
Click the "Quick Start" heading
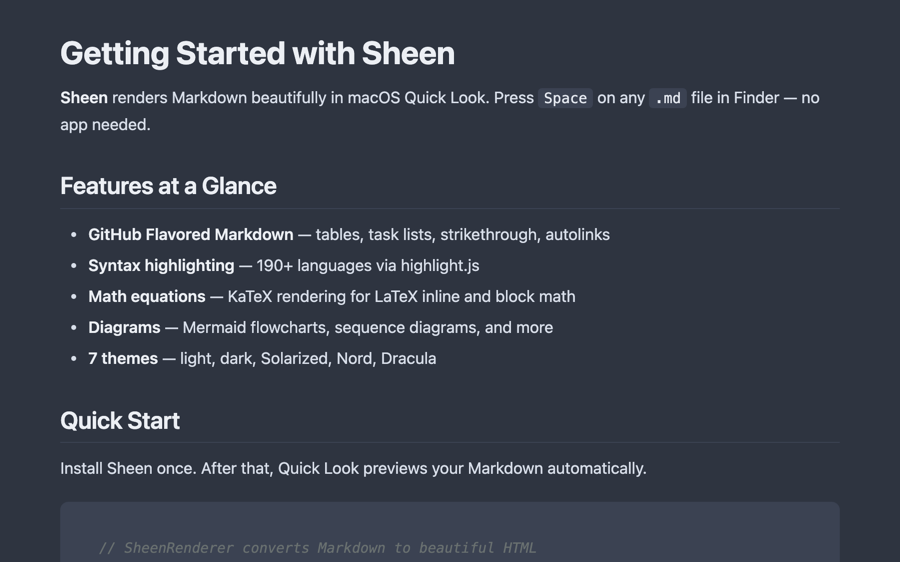(x=120, y=421)
